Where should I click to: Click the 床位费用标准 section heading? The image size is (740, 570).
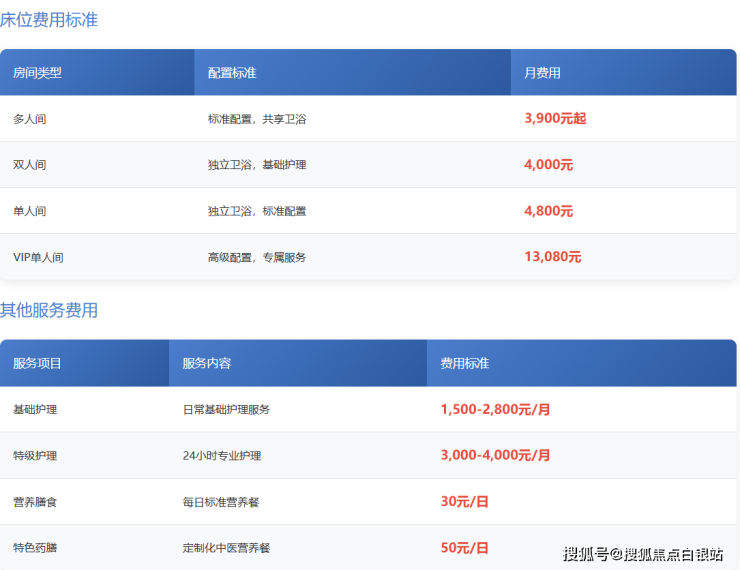pos(49,20)
